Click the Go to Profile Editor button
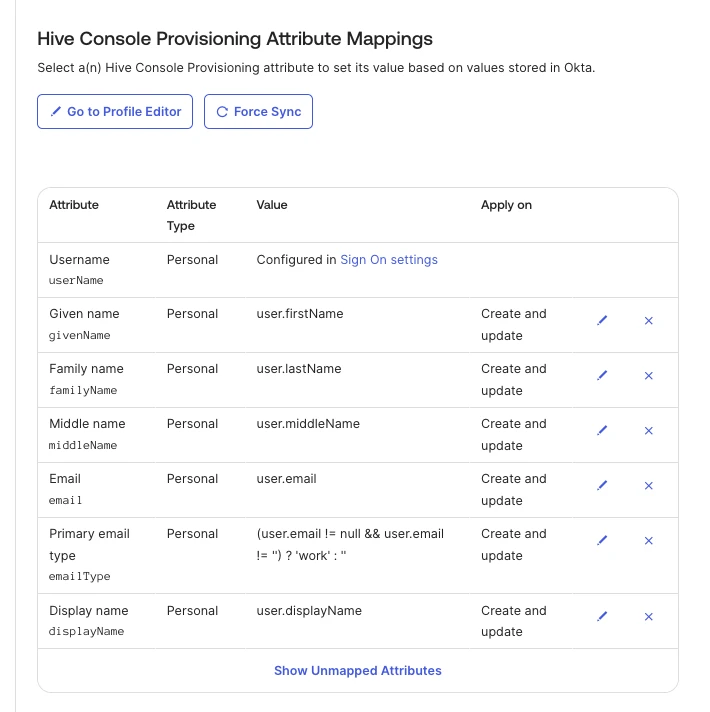This screenshot has width=710, height=712. [115, 112]
